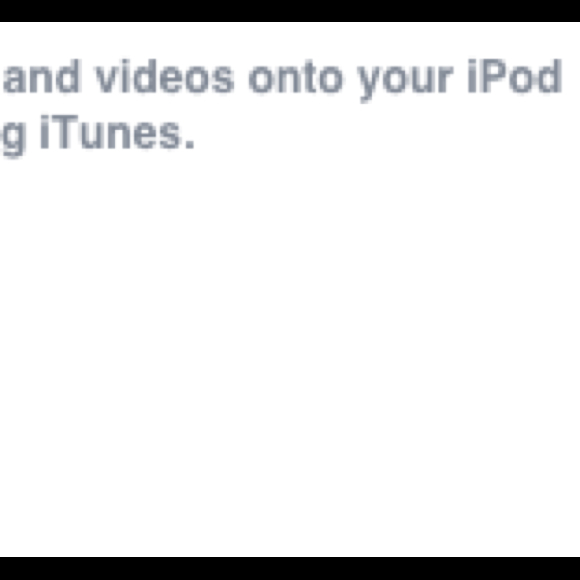The height and width of the screenshot is (580, 580).
Task: Click the capital "T" in "iTunes"
Action: (x=64, y=132)
